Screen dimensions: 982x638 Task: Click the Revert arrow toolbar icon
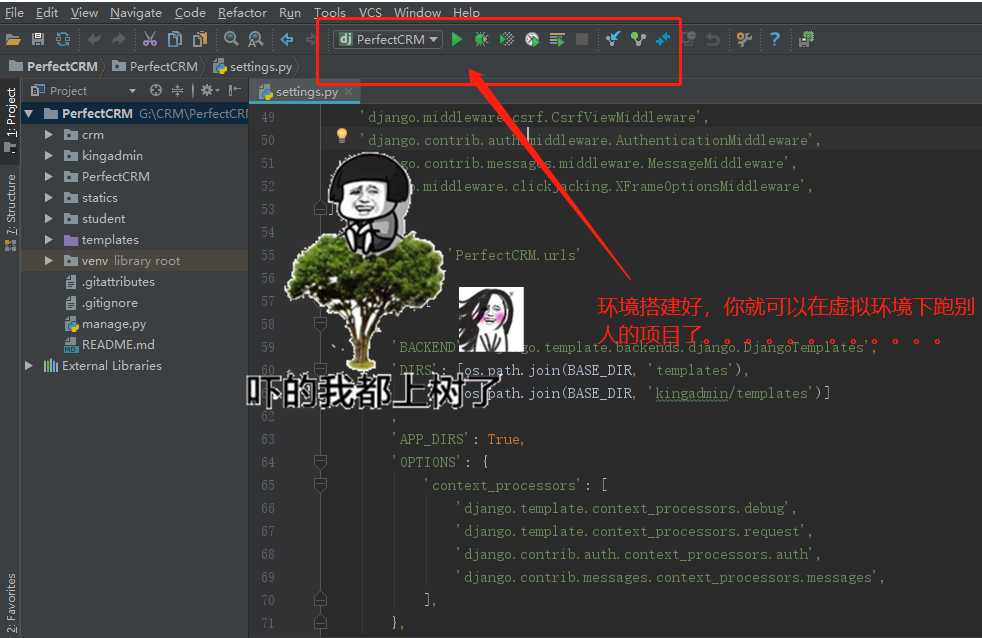713,39
